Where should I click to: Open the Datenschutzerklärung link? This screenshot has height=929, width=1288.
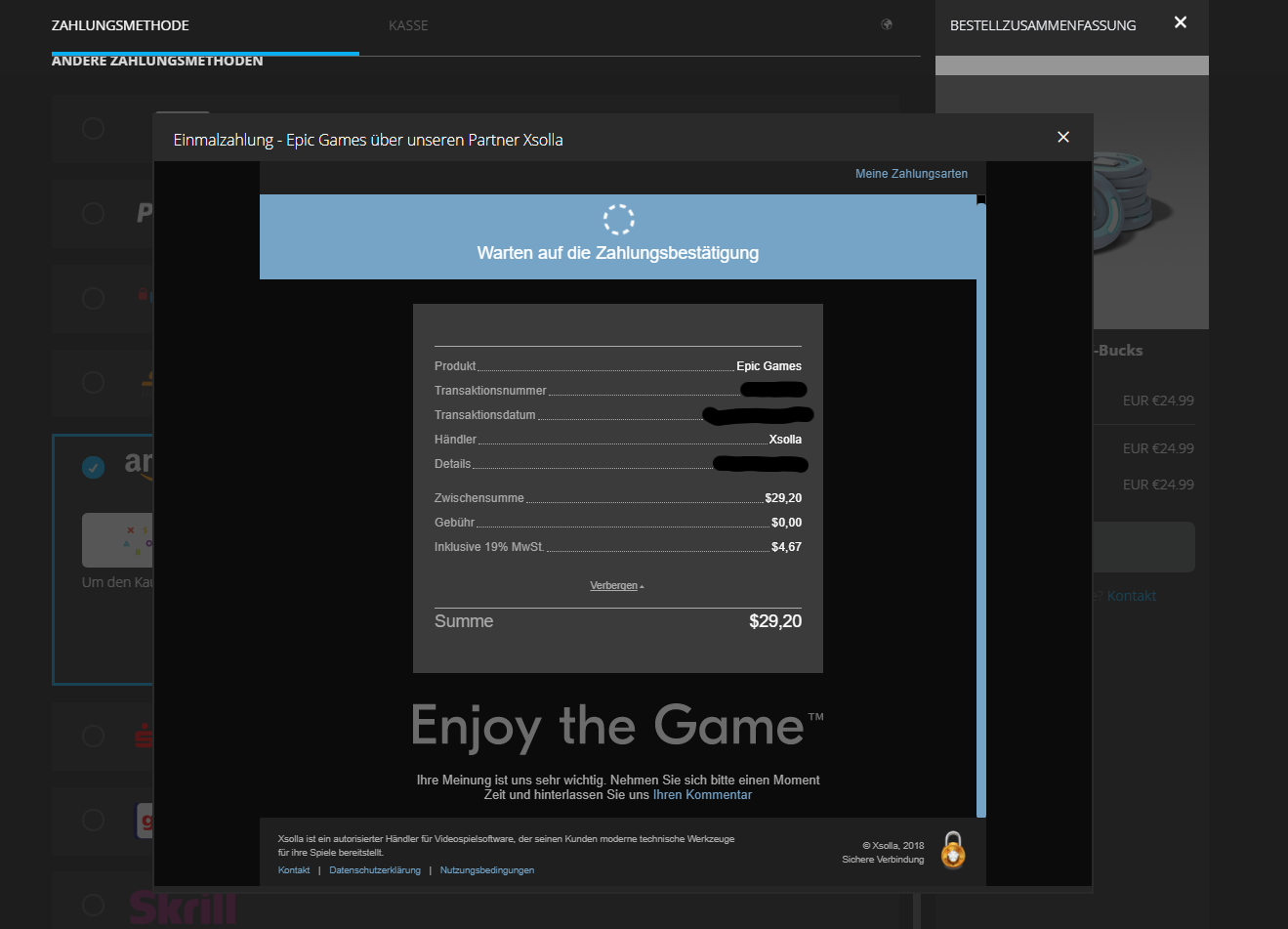click(375, 869)
